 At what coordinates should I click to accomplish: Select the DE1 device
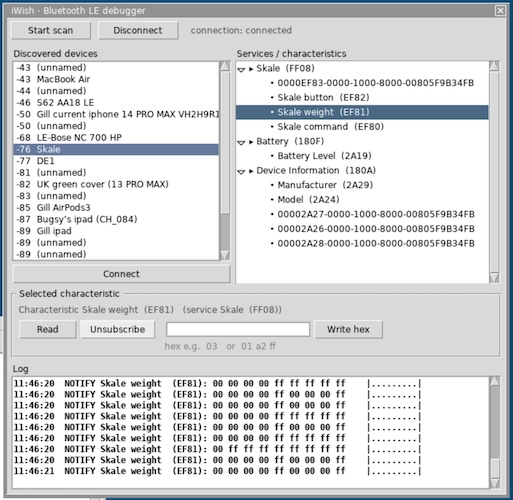point(116,161)
